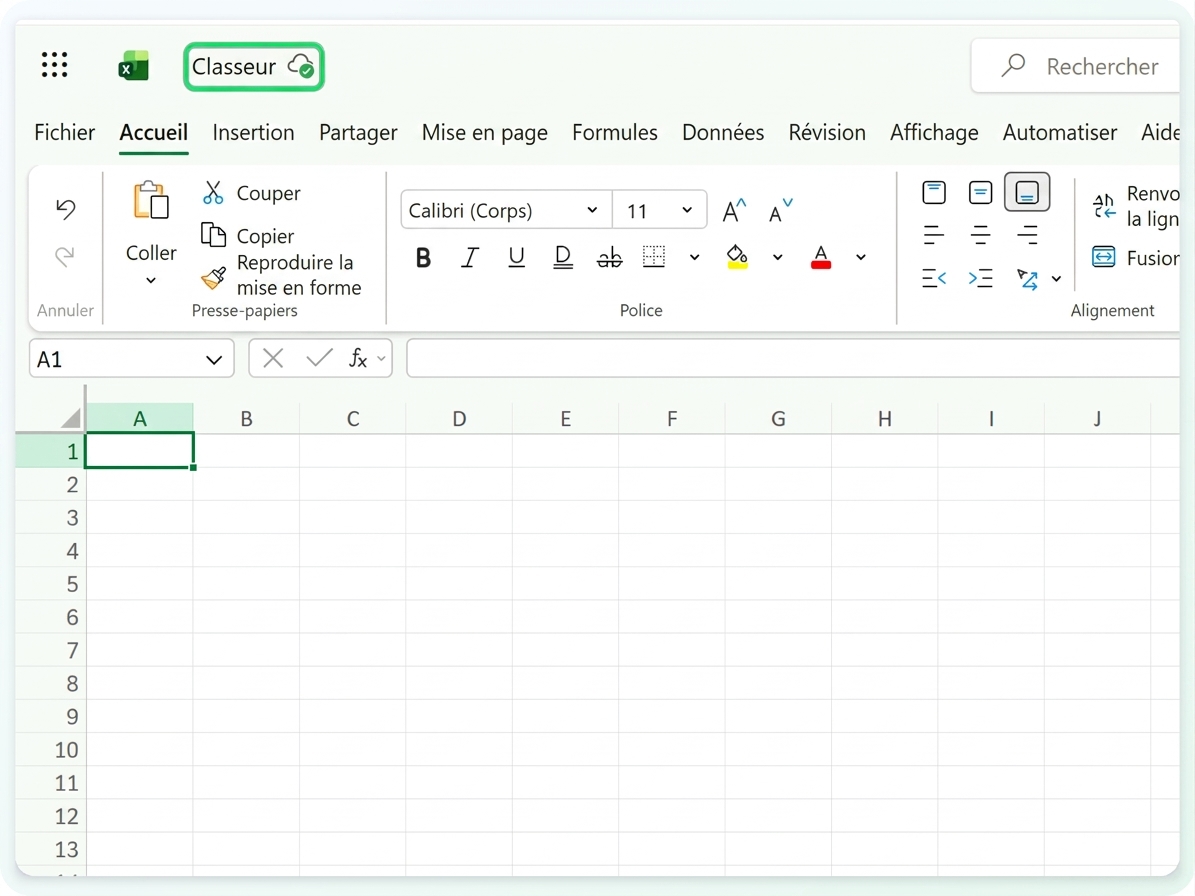Screen dimensions: 1195x896
Task: Toggle top vertical alignment
Action: pyautogui.click(x=934, y=192)
